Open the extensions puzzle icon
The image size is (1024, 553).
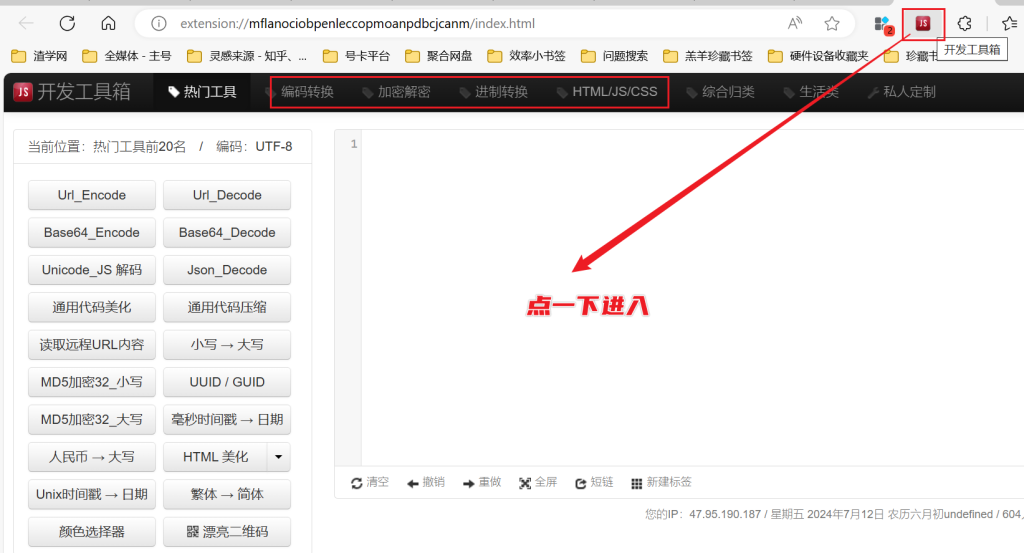[965, 24]
